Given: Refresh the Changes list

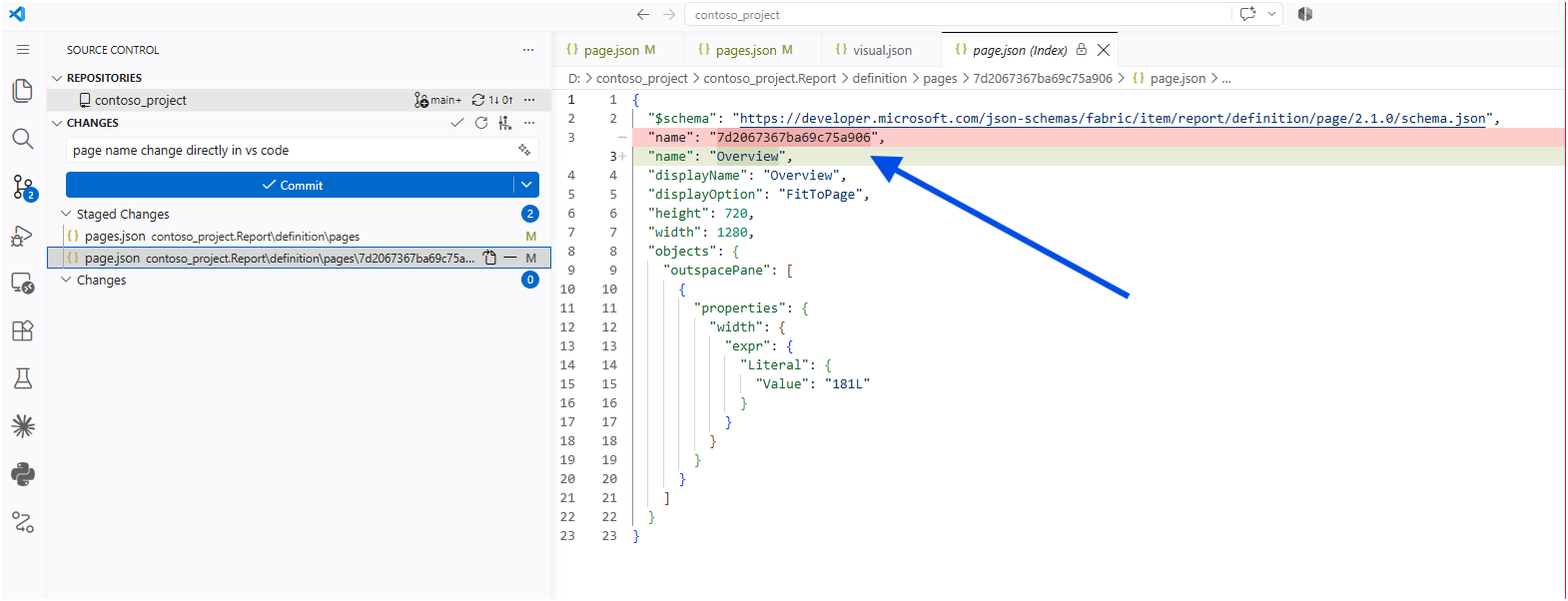Looking at the screenshot, I should [481, 123].
